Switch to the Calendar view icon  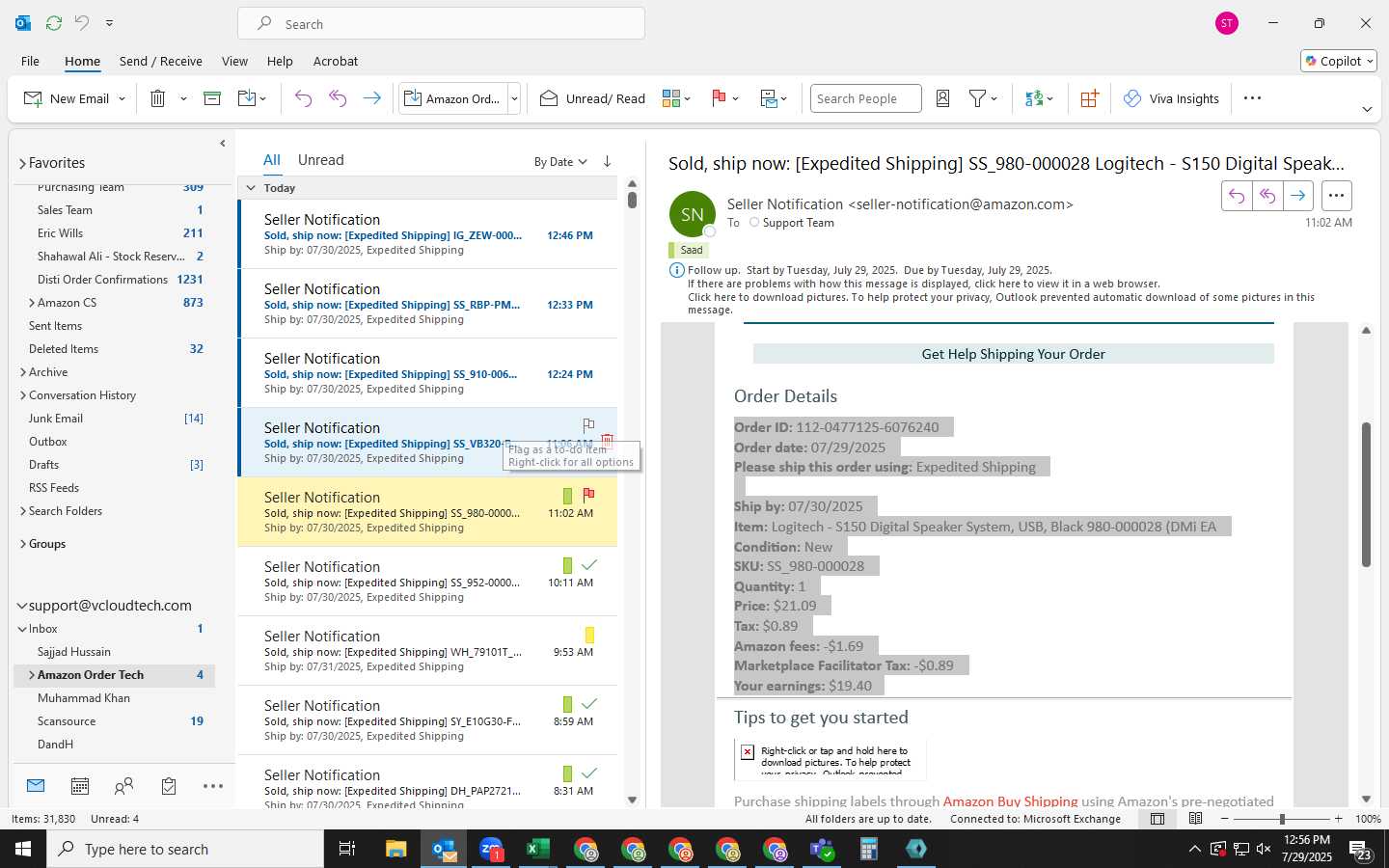point(80,786)
